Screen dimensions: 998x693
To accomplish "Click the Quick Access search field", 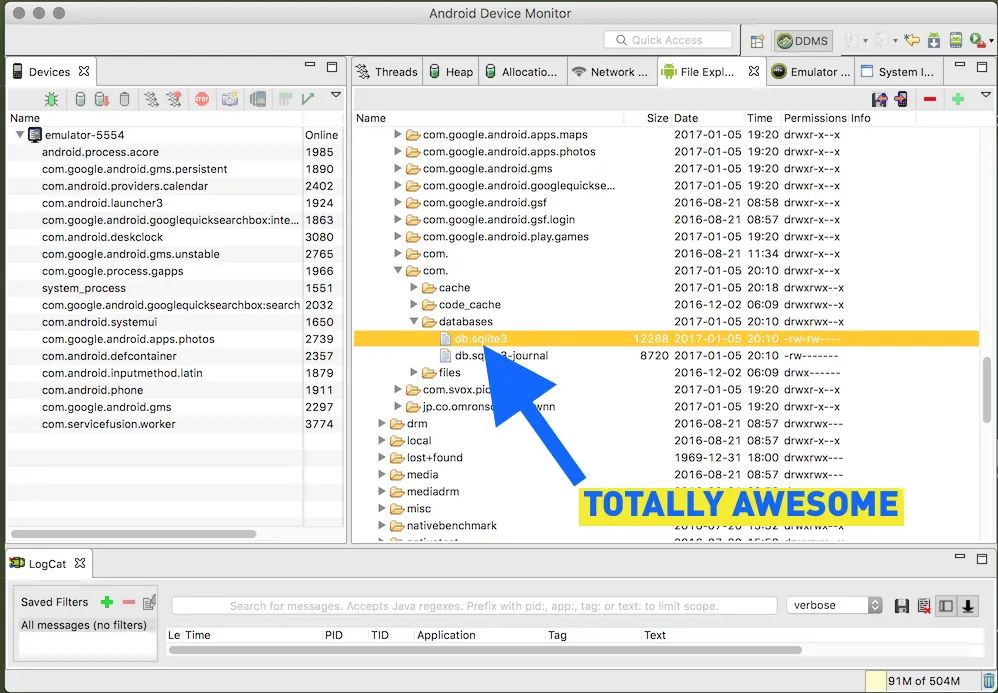I will [x=668, y=39].
